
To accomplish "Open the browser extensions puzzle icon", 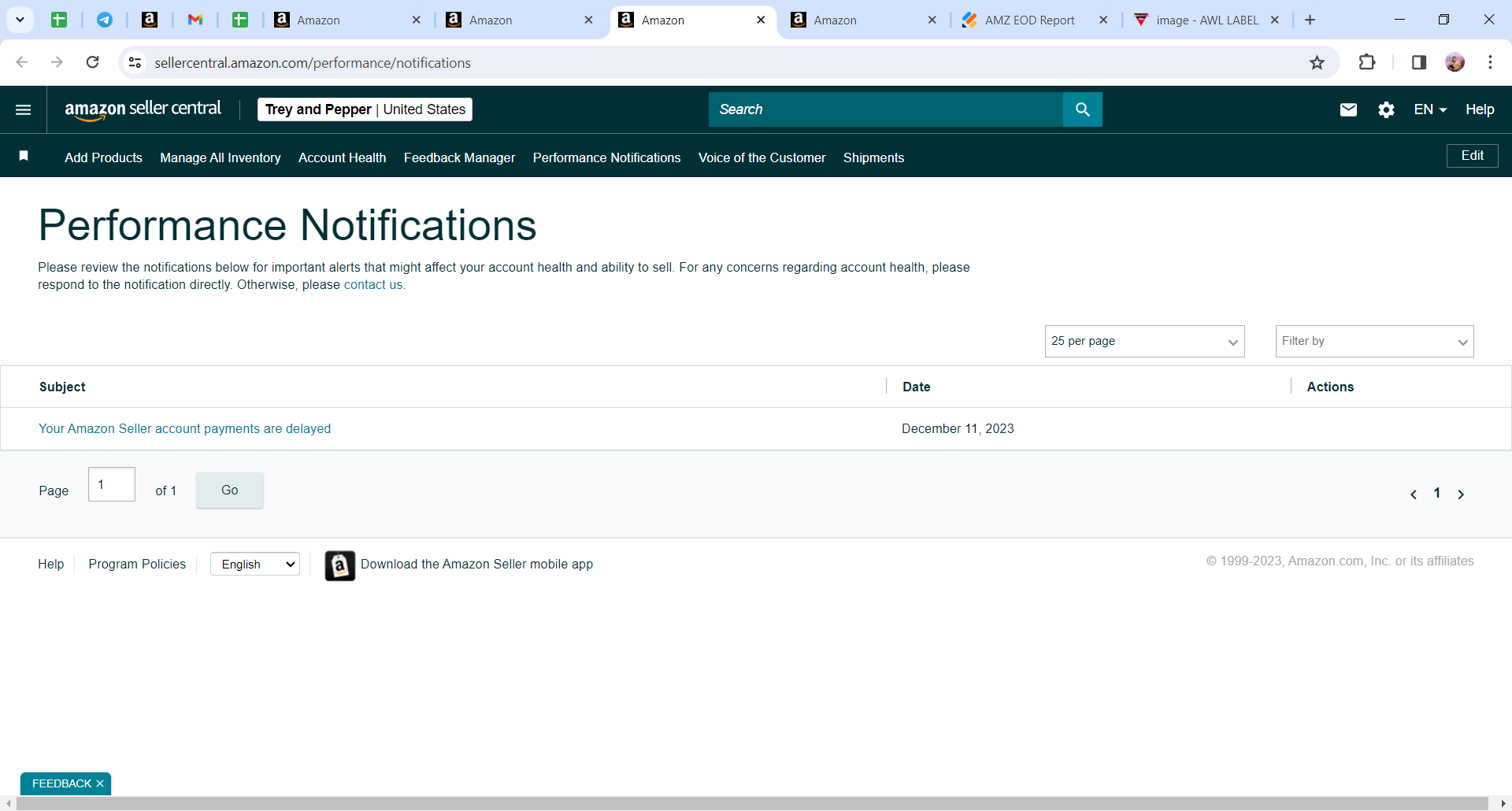I will tap(1367, 62).
